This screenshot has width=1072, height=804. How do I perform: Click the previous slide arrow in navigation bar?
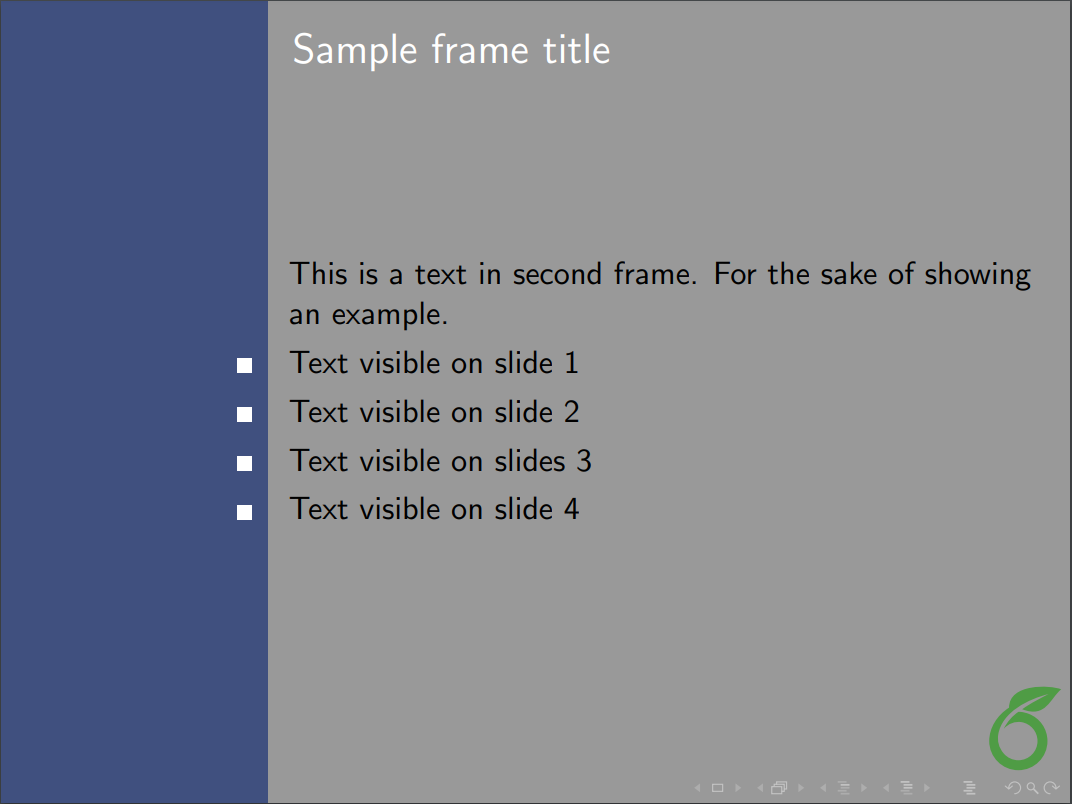click(x=698, y=788)
